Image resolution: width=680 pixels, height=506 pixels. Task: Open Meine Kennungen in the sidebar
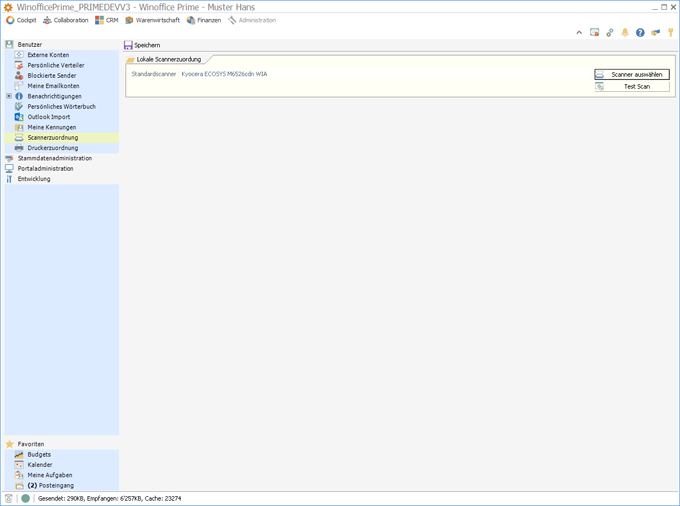(52, 127)
